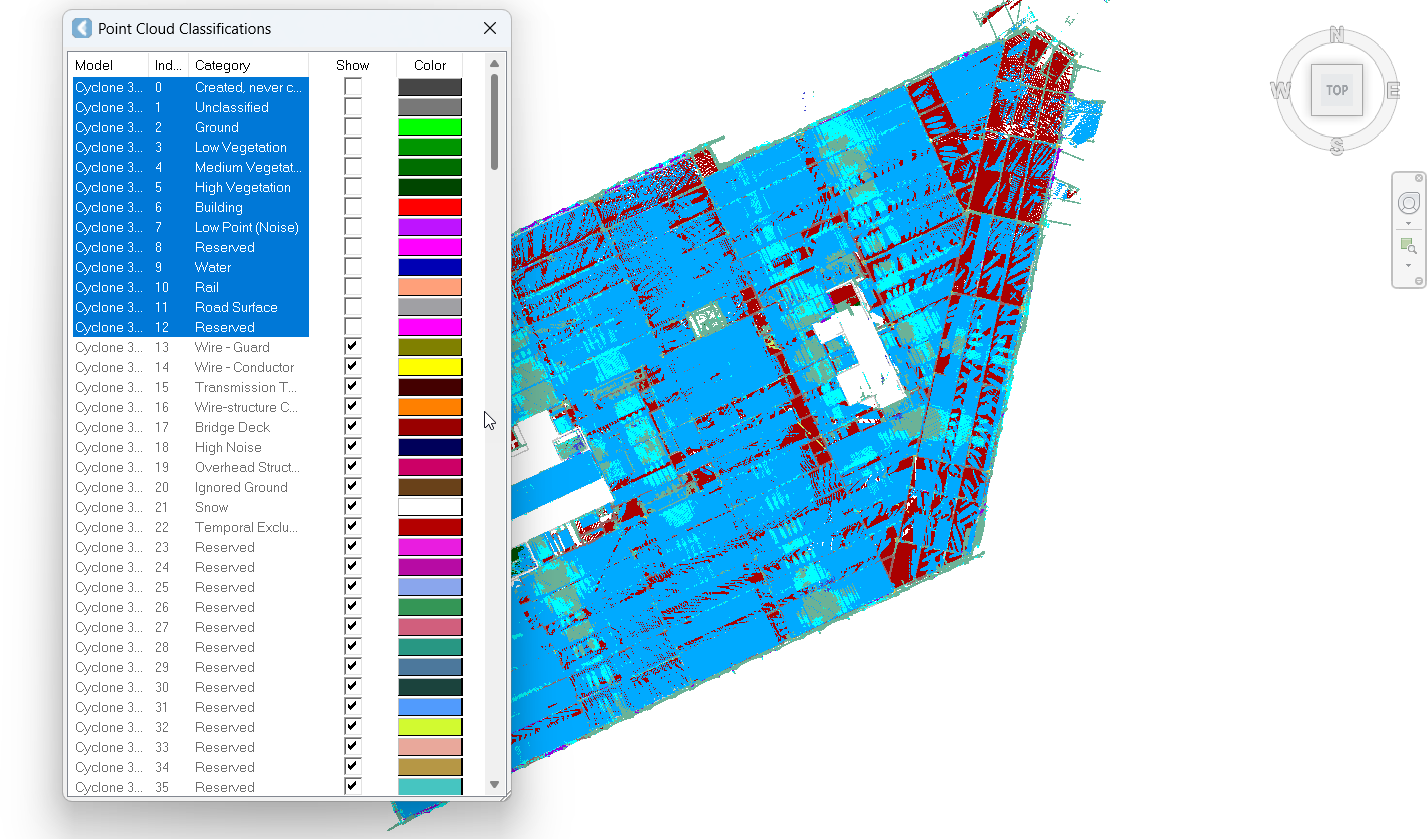Select the Wire - Conductor row
This screenshot has height=839, width=1427.
click(x=244, y=367)
